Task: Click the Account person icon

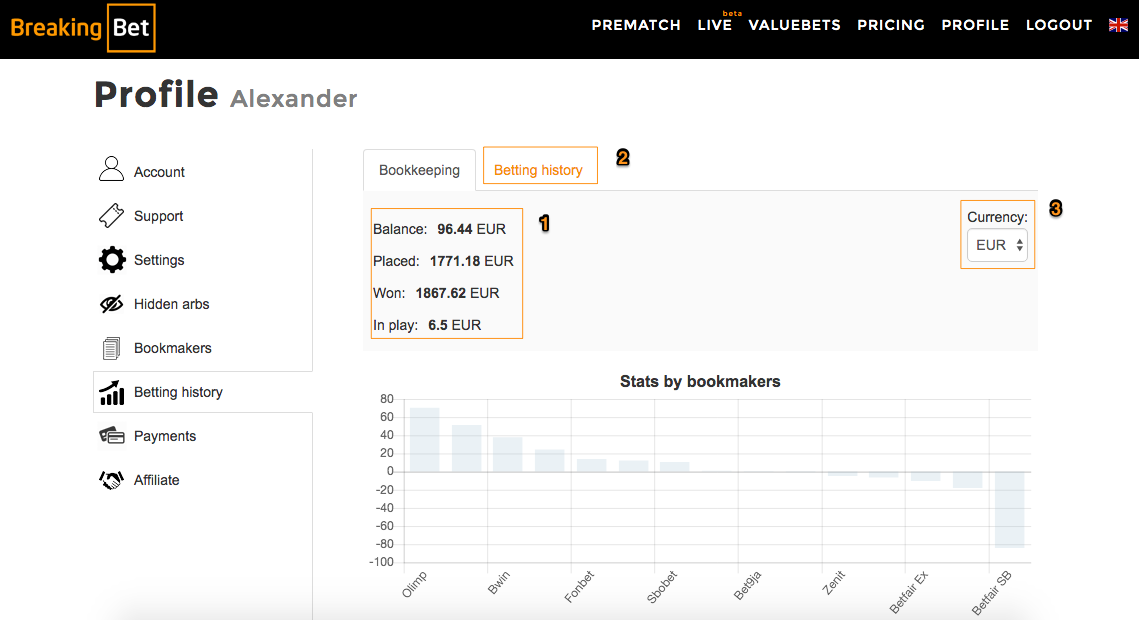Action: tap(111, 169)
